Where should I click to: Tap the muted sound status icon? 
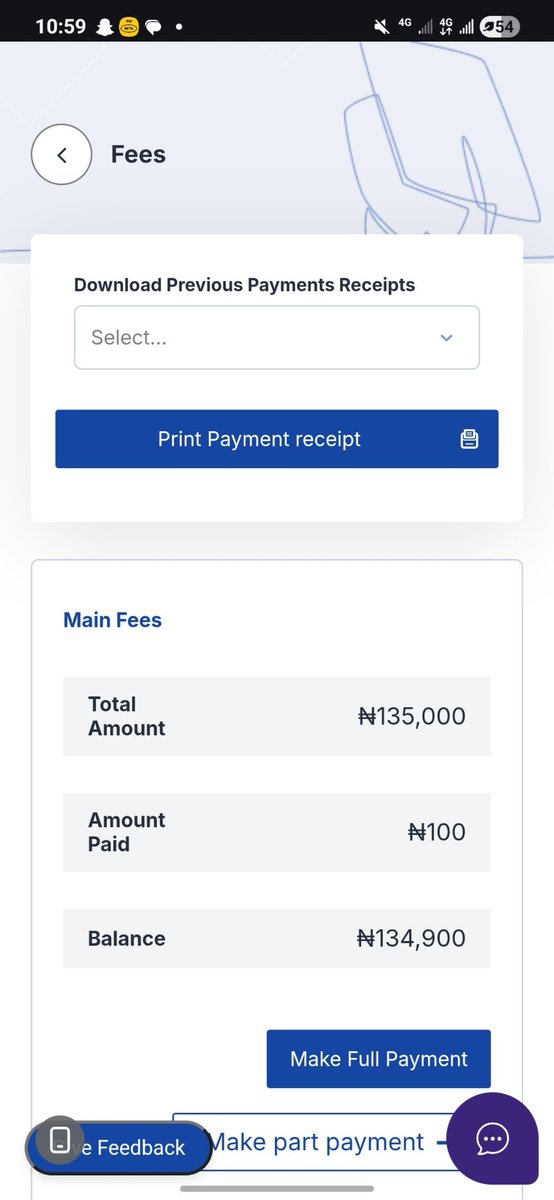381,27
